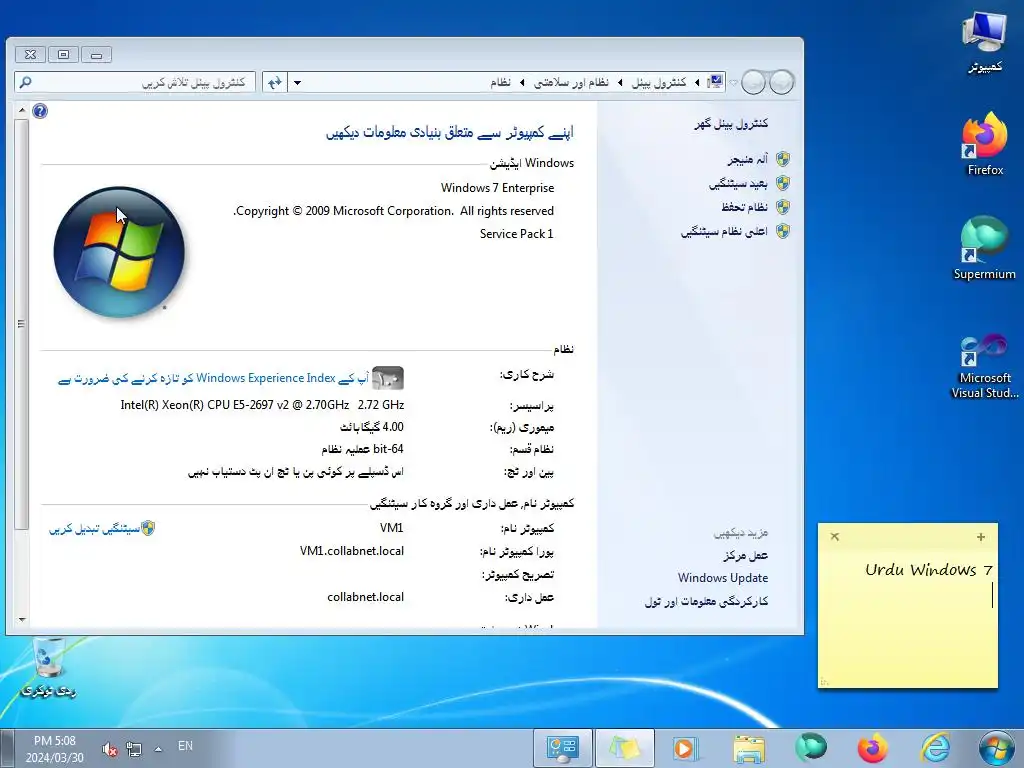Click the VM1.collabnet.local full name text
Screen dimensions: 1024x768
point(351,551)
